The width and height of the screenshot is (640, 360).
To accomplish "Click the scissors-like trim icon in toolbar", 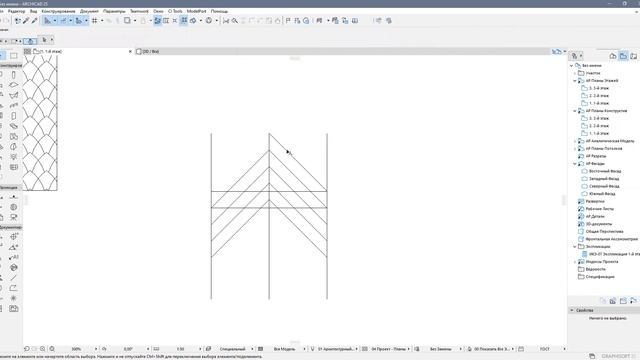I will point(226,20).
